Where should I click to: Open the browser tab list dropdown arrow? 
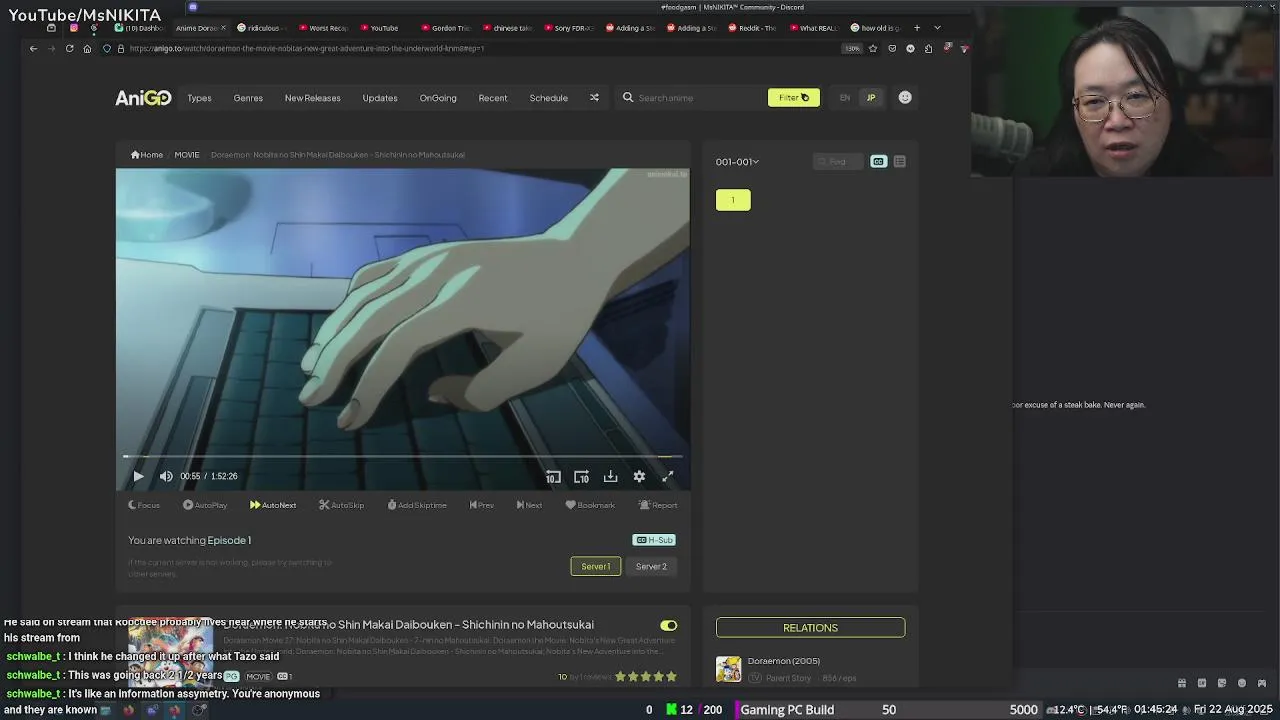click(937, 28)
